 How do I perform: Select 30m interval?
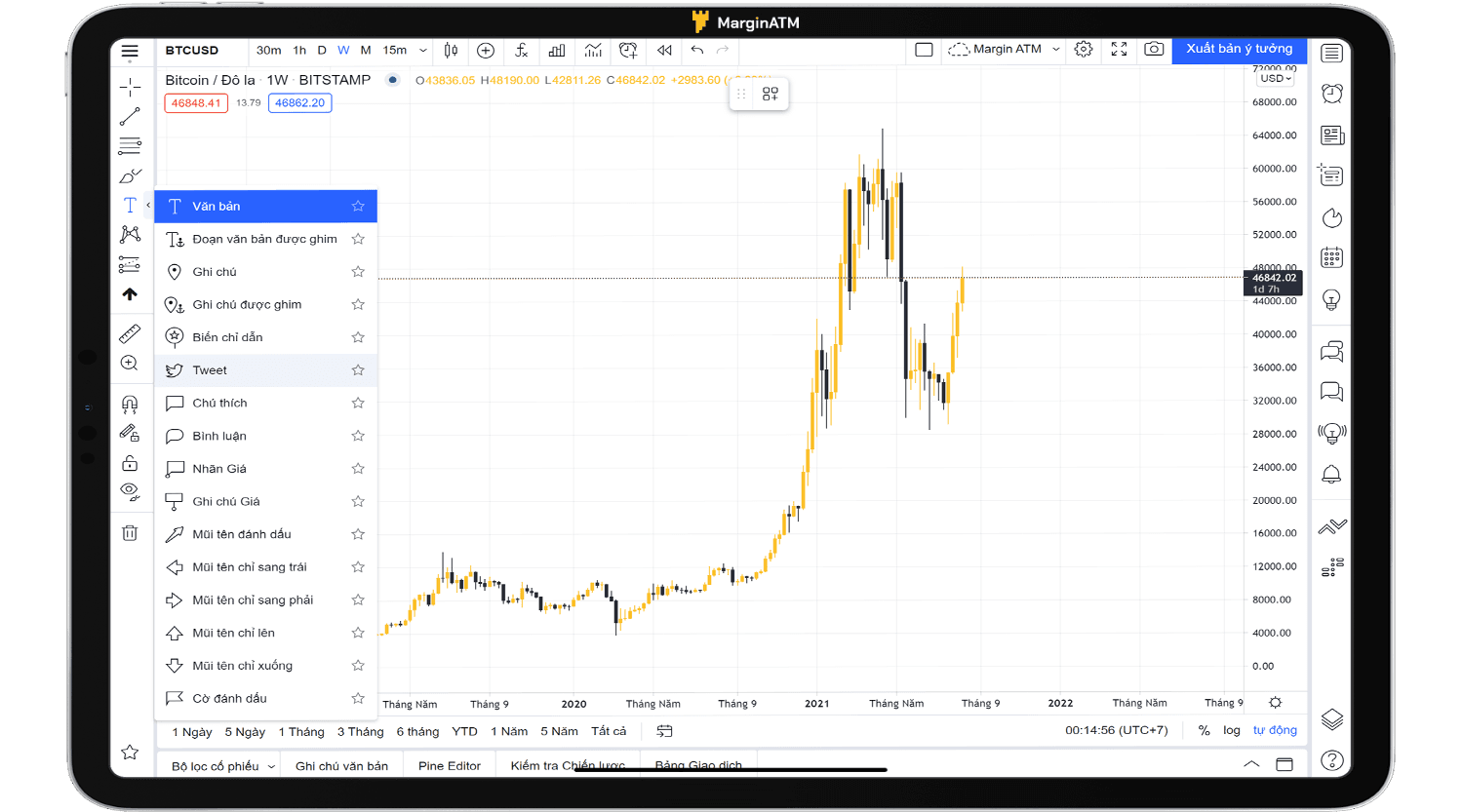pyautogui.click(x=269, y=50)
